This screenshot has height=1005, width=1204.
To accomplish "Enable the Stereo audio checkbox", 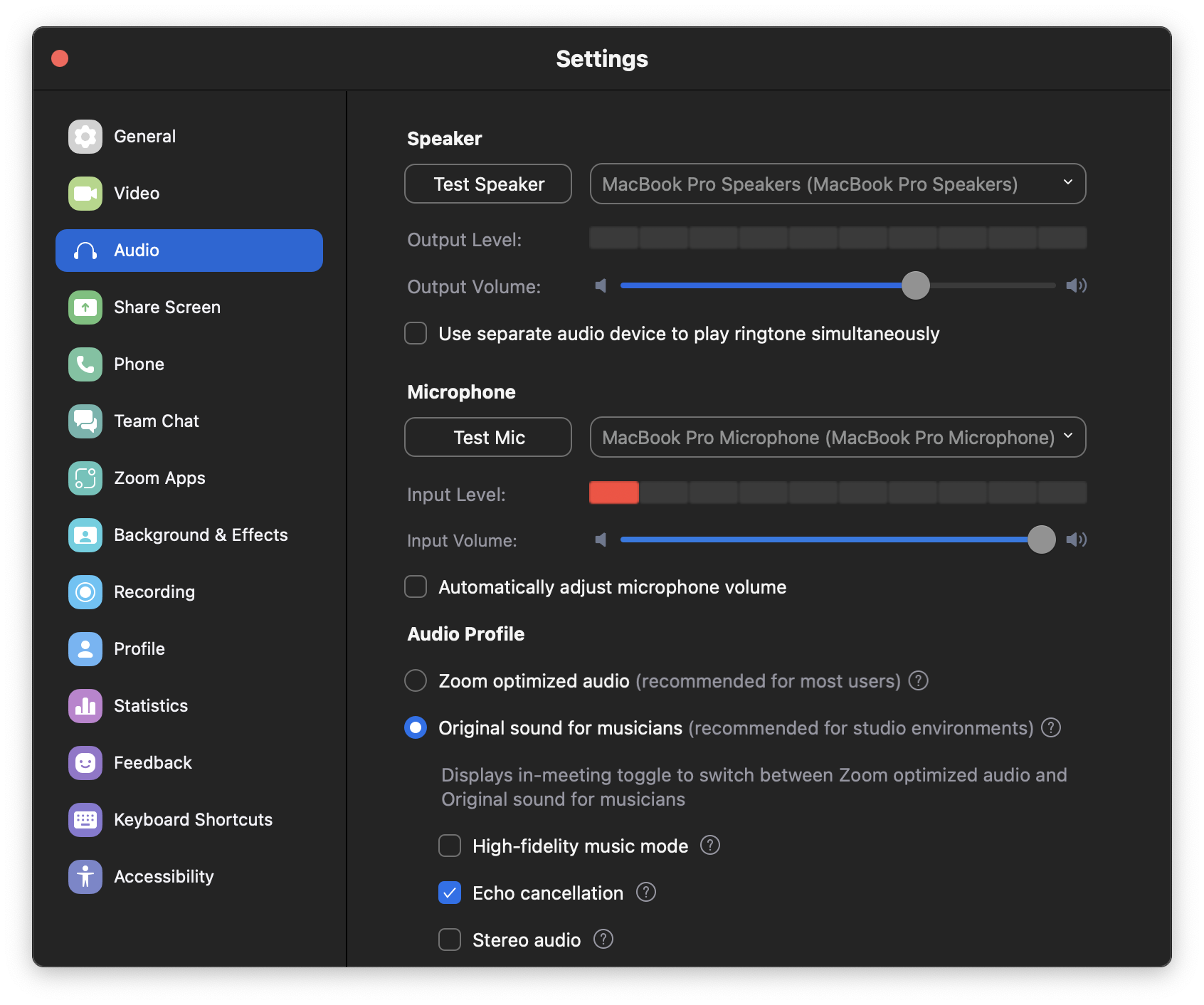I will 450,940.
